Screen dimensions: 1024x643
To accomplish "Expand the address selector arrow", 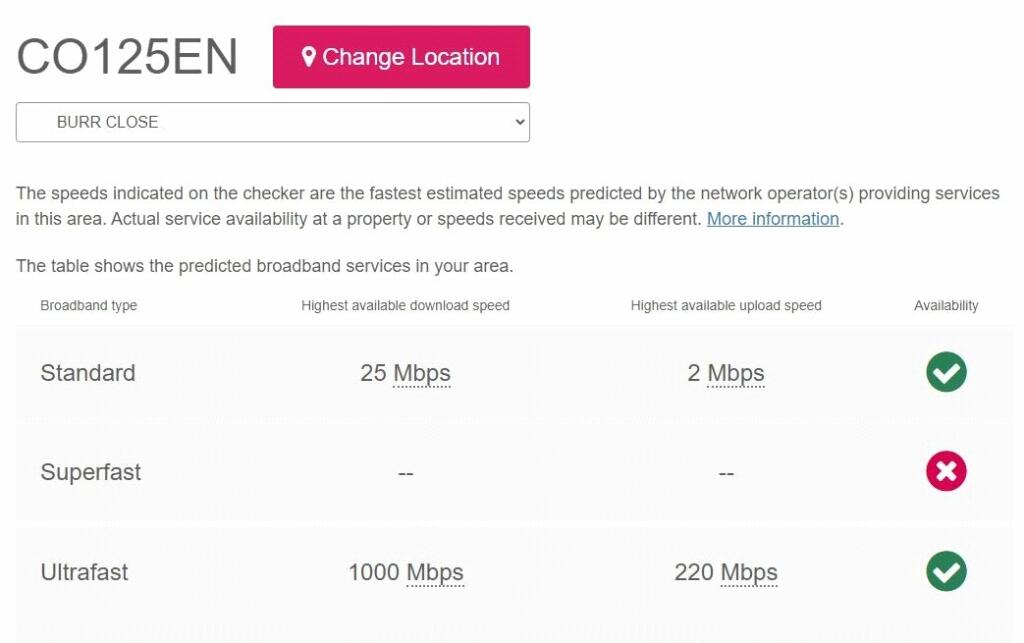I will click(519, 122).
